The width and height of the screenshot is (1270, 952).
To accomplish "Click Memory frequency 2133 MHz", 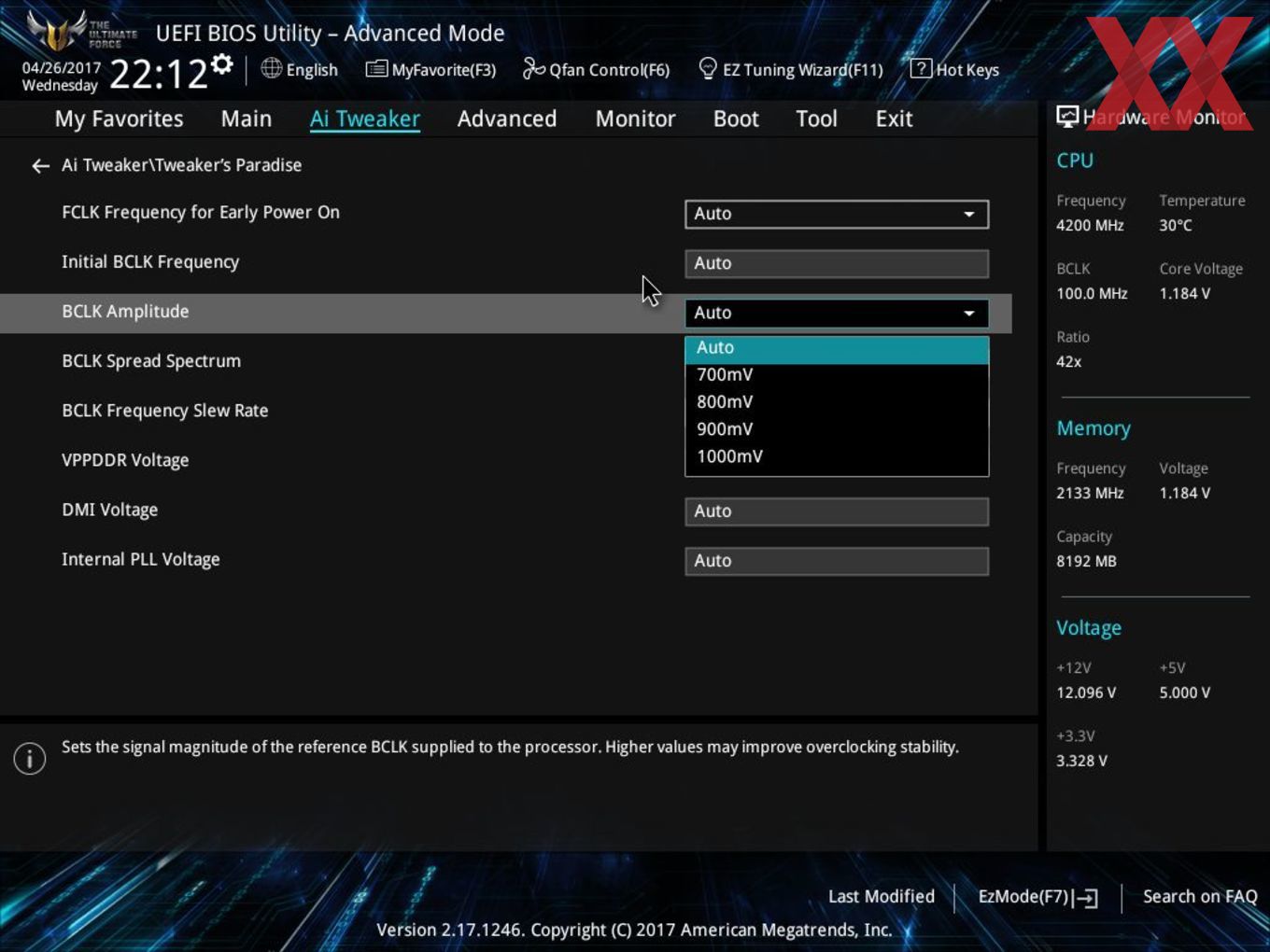I will coord(1090,493).
